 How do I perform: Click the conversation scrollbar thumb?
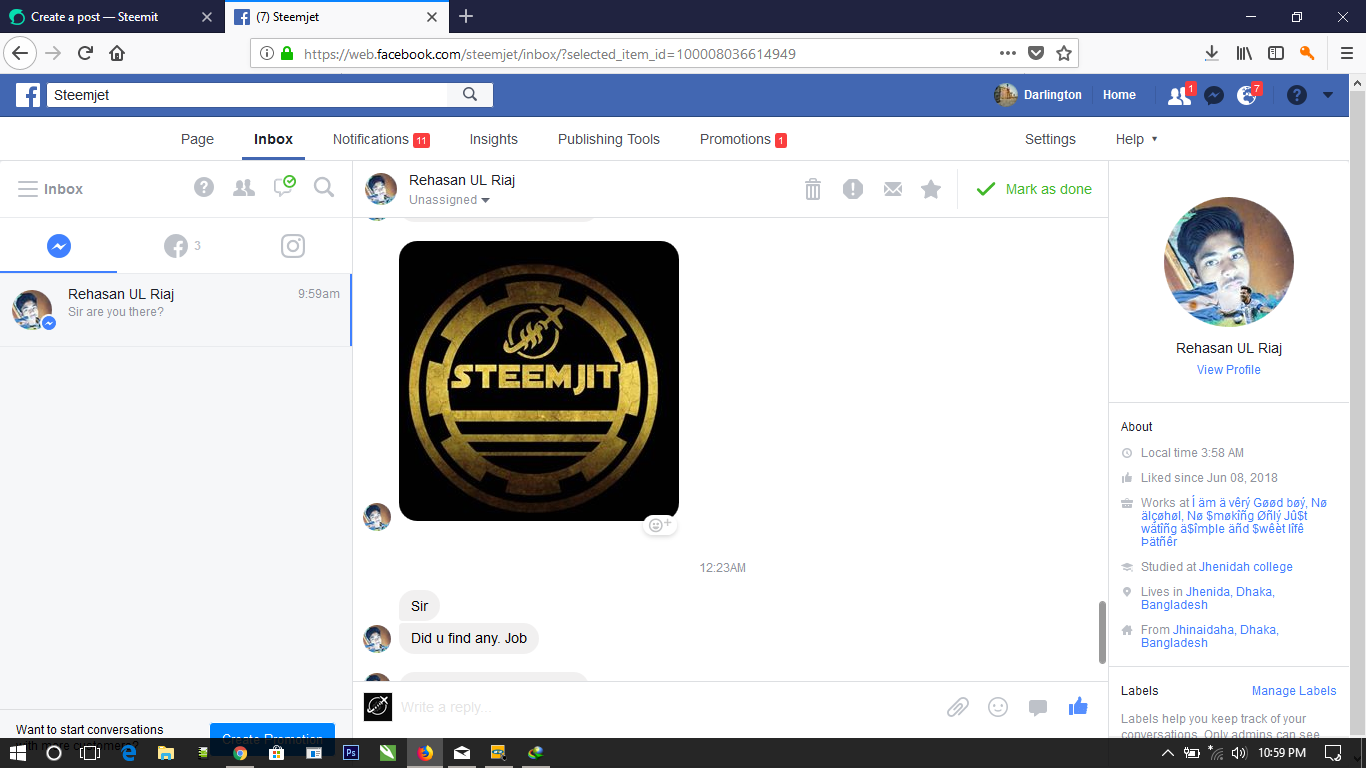(x=1102, y=632)
